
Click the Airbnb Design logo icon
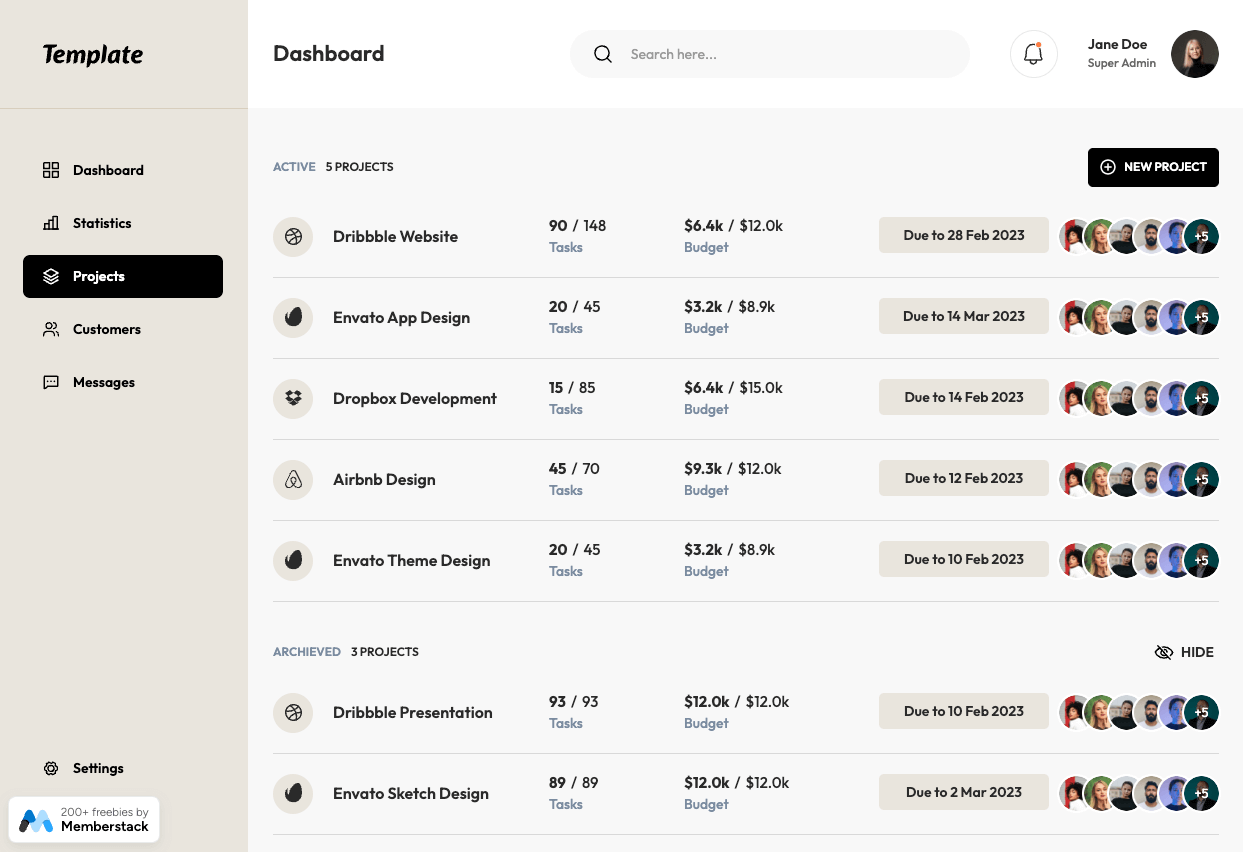(293, 479)
